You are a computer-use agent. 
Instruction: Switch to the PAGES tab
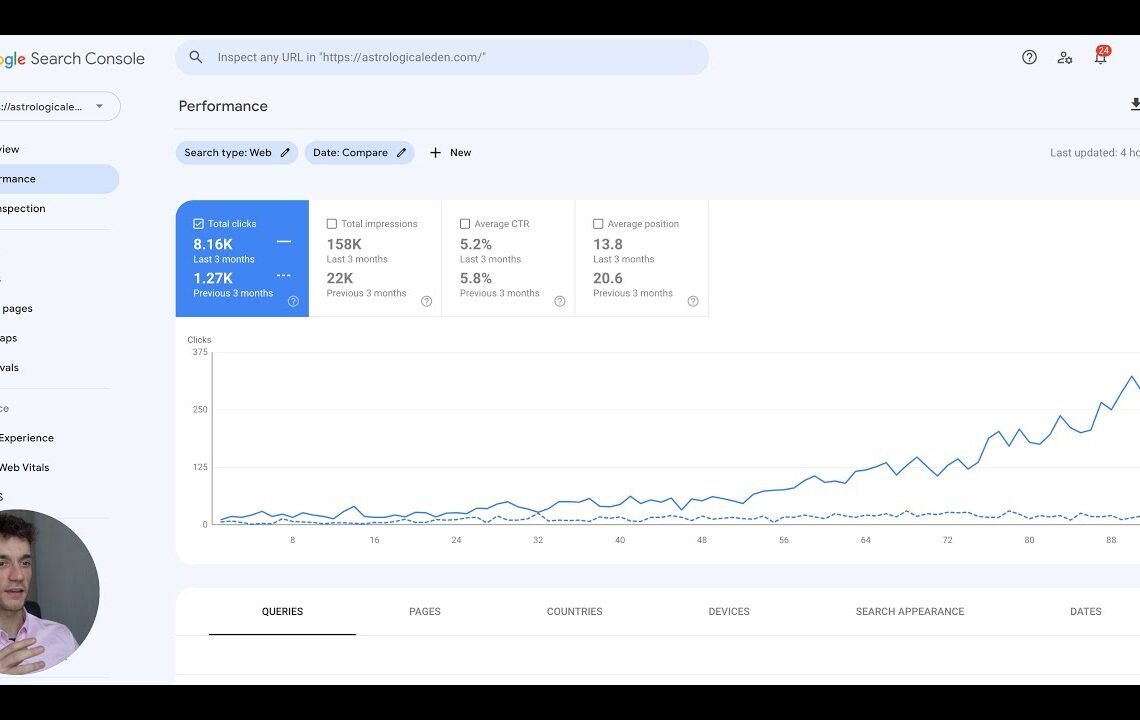425,612
